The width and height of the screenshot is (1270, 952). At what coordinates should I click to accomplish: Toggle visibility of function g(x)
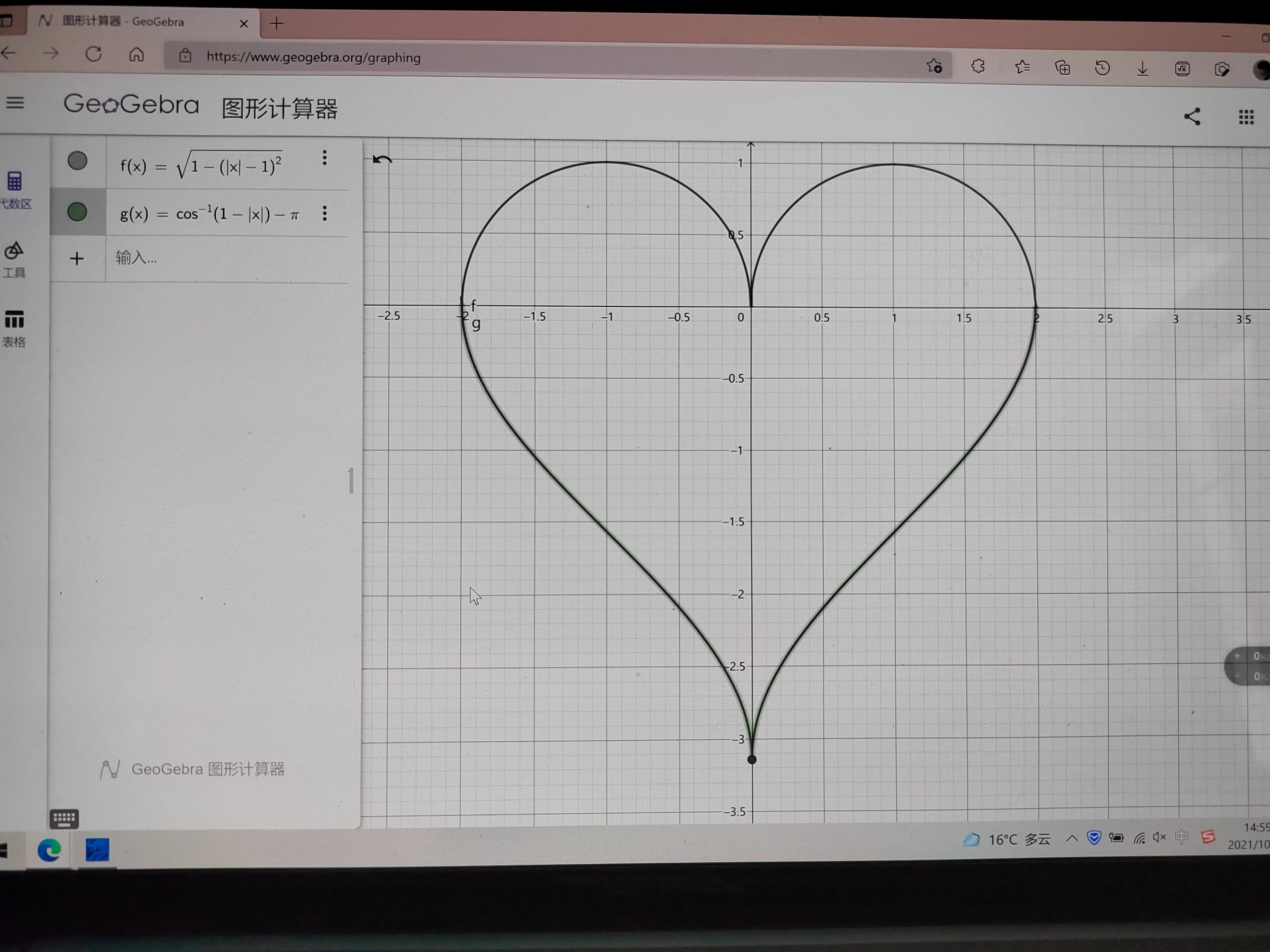click(x=77, y=212)
